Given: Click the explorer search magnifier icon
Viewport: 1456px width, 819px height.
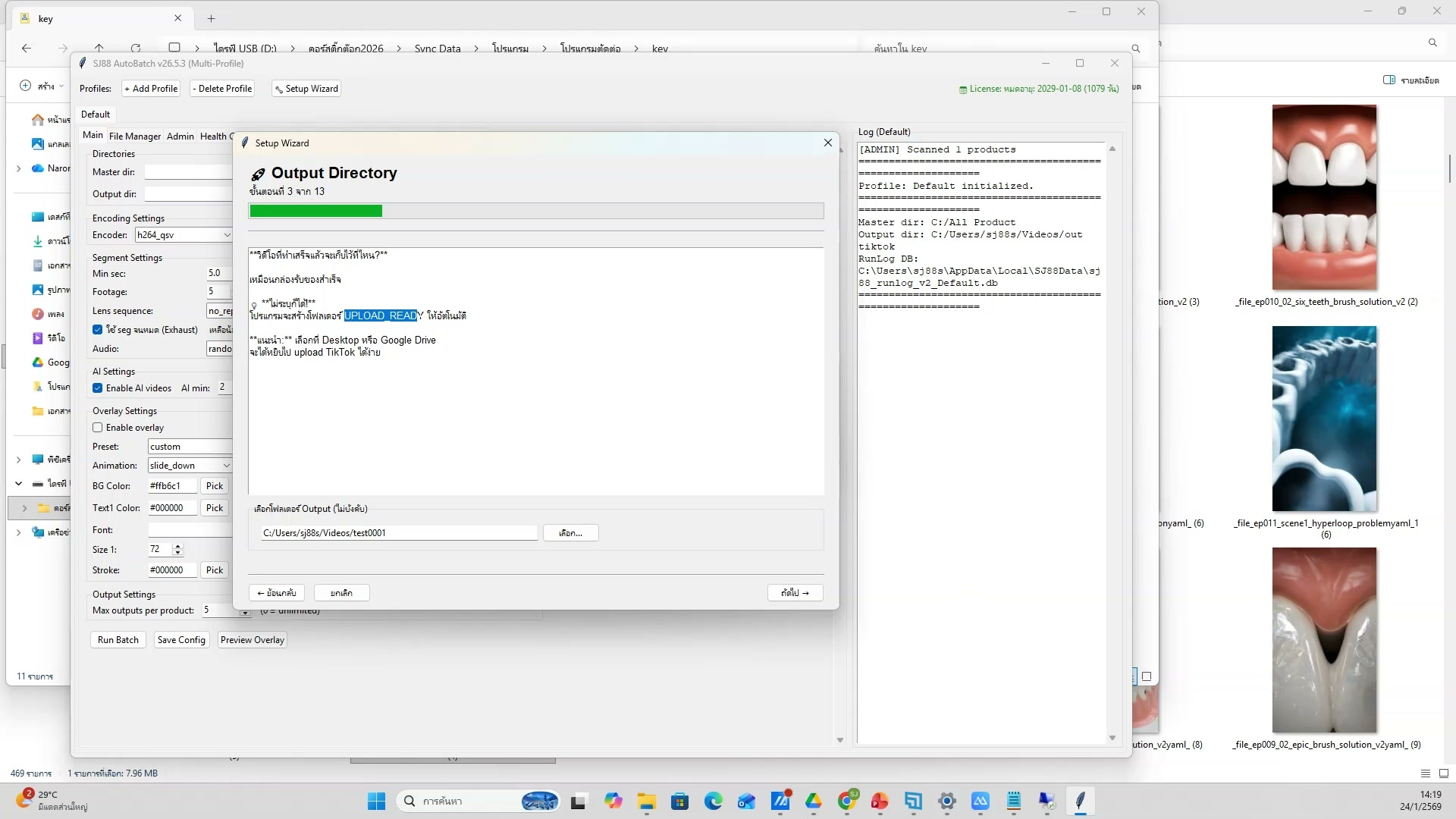Looking at the screenshot, I should (x=1136, y=49).
